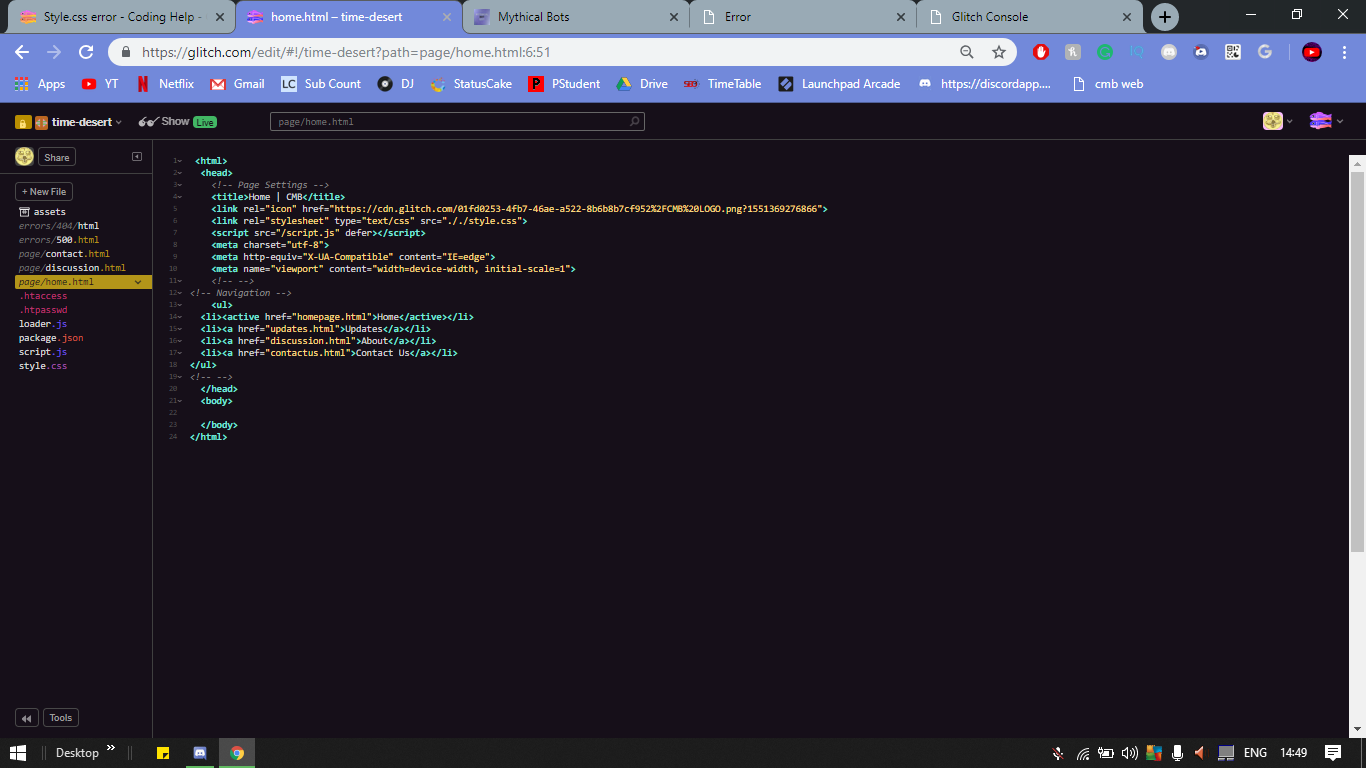This screenshot has height=768, width=1366.
Task: Click the address bar URL
Action: [346, 52]
